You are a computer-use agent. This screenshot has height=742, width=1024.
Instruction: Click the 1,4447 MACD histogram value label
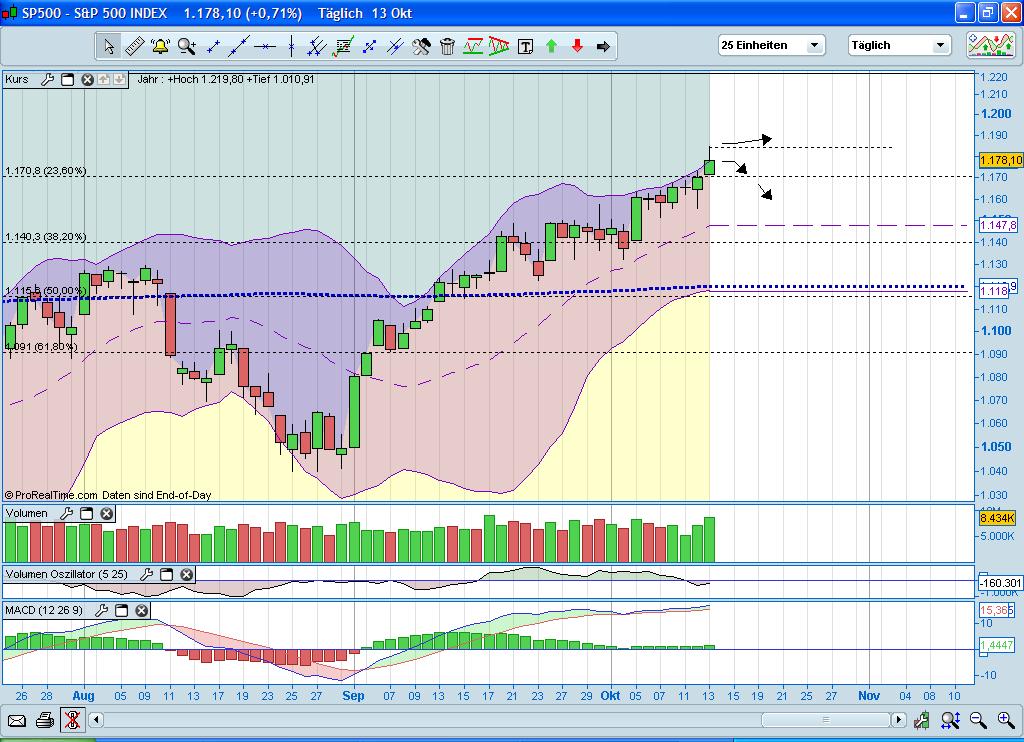point(998,645)
